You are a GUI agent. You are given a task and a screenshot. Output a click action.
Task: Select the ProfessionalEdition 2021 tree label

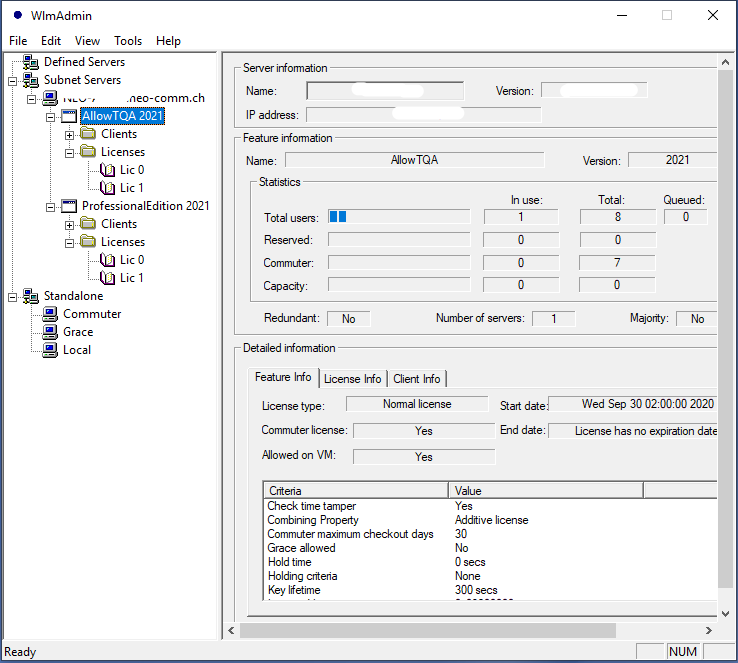coord(145,206)
